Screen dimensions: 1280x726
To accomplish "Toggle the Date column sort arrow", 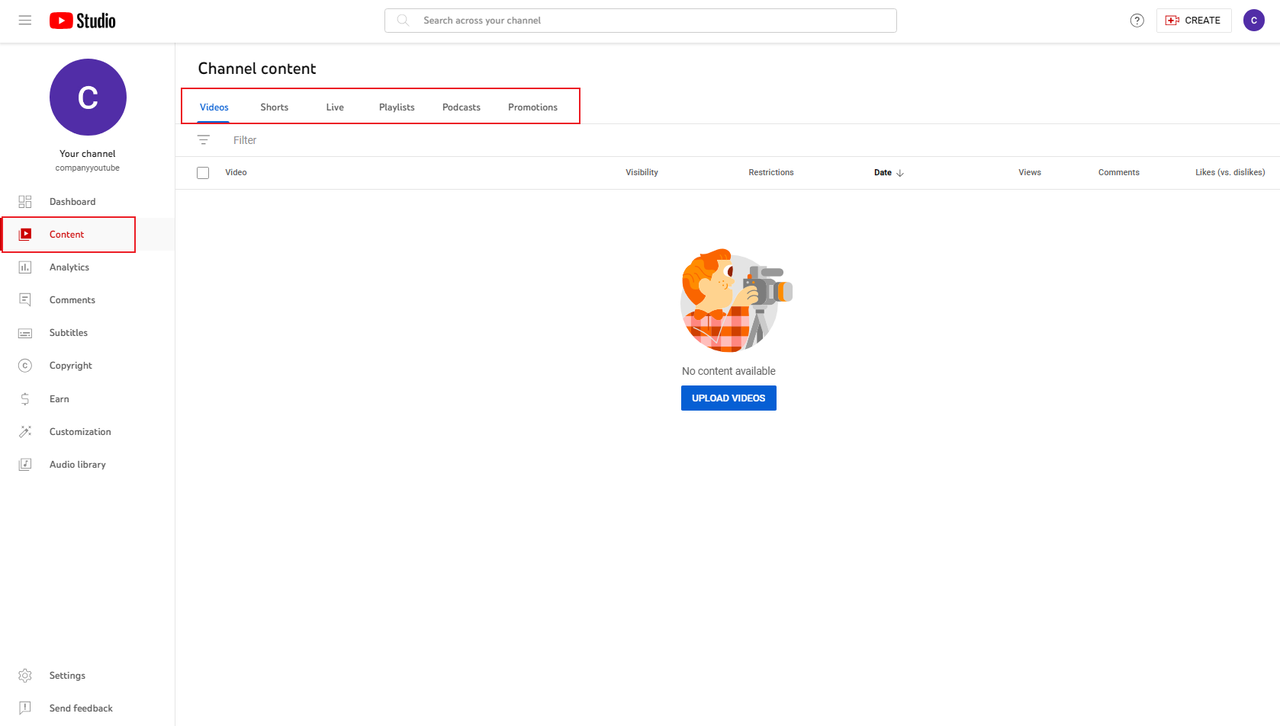I will tap(900, 172).
